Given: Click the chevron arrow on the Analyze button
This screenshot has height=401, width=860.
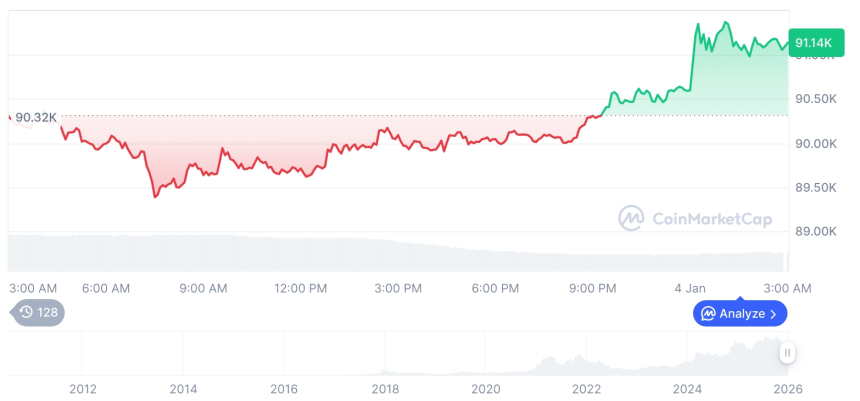Looking at the screenshot, I should [x=774, y=314].
